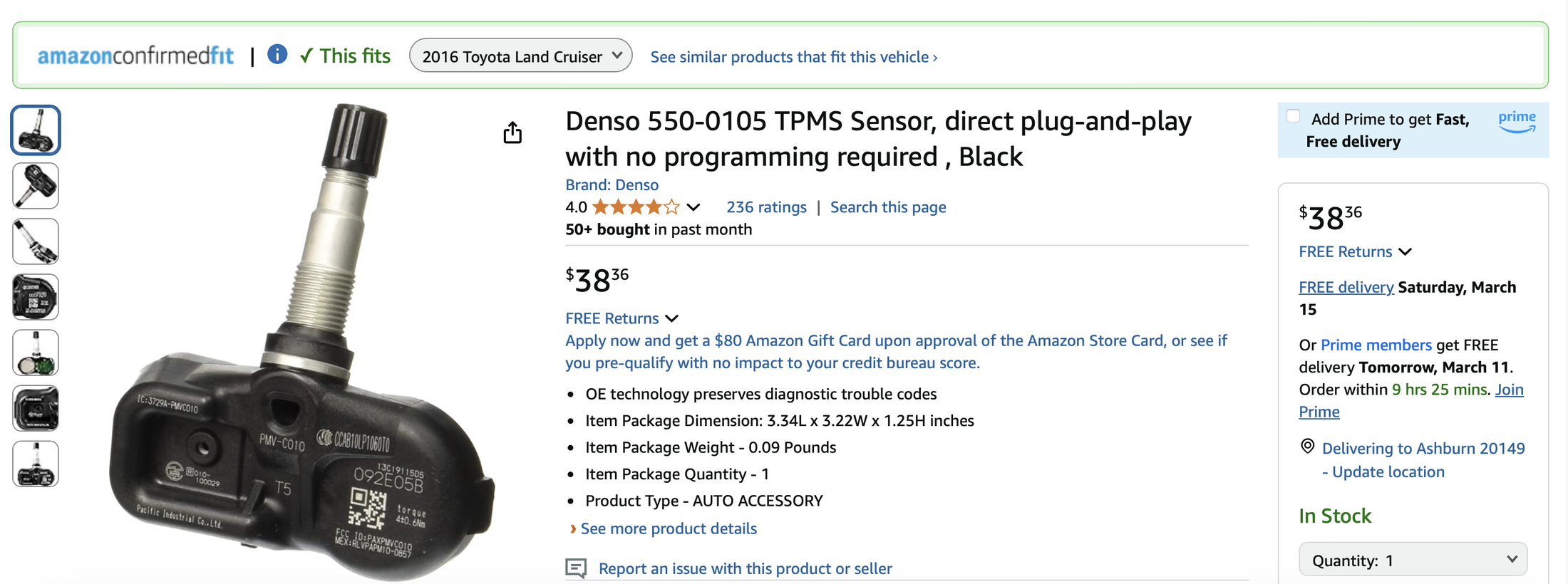Click the share icon beside product image
The width and height of the screenshot is (1568, 584).
(x=512, y=132)
